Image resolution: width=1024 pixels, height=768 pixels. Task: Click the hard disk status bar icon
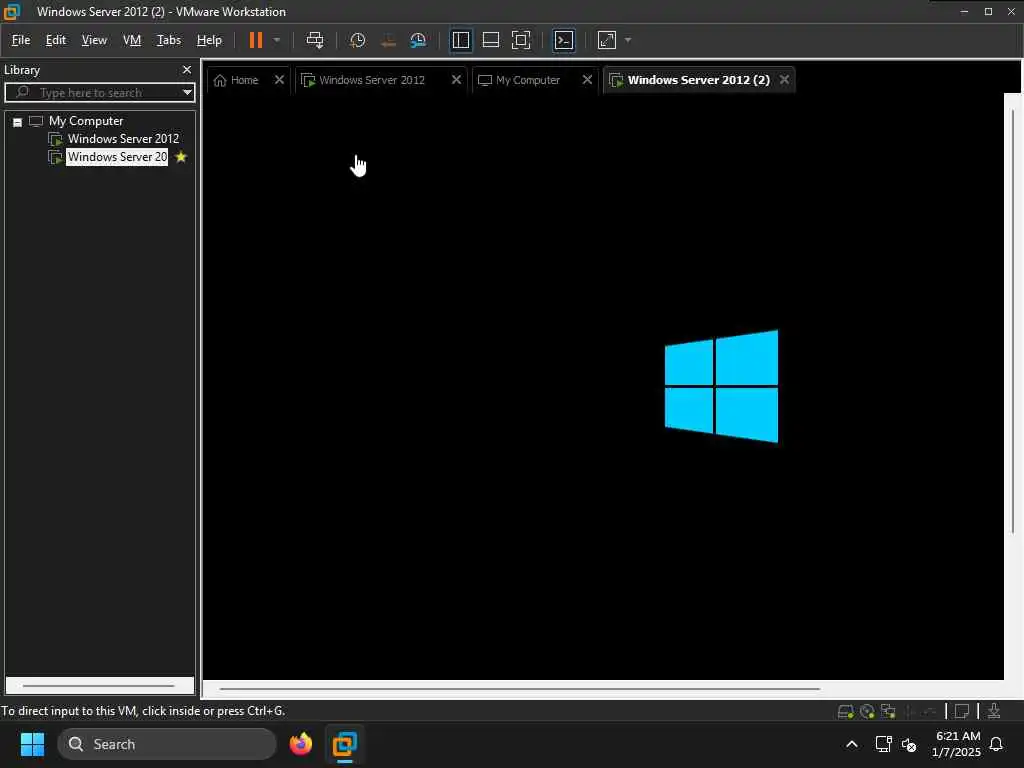click(x=845, y=711)
